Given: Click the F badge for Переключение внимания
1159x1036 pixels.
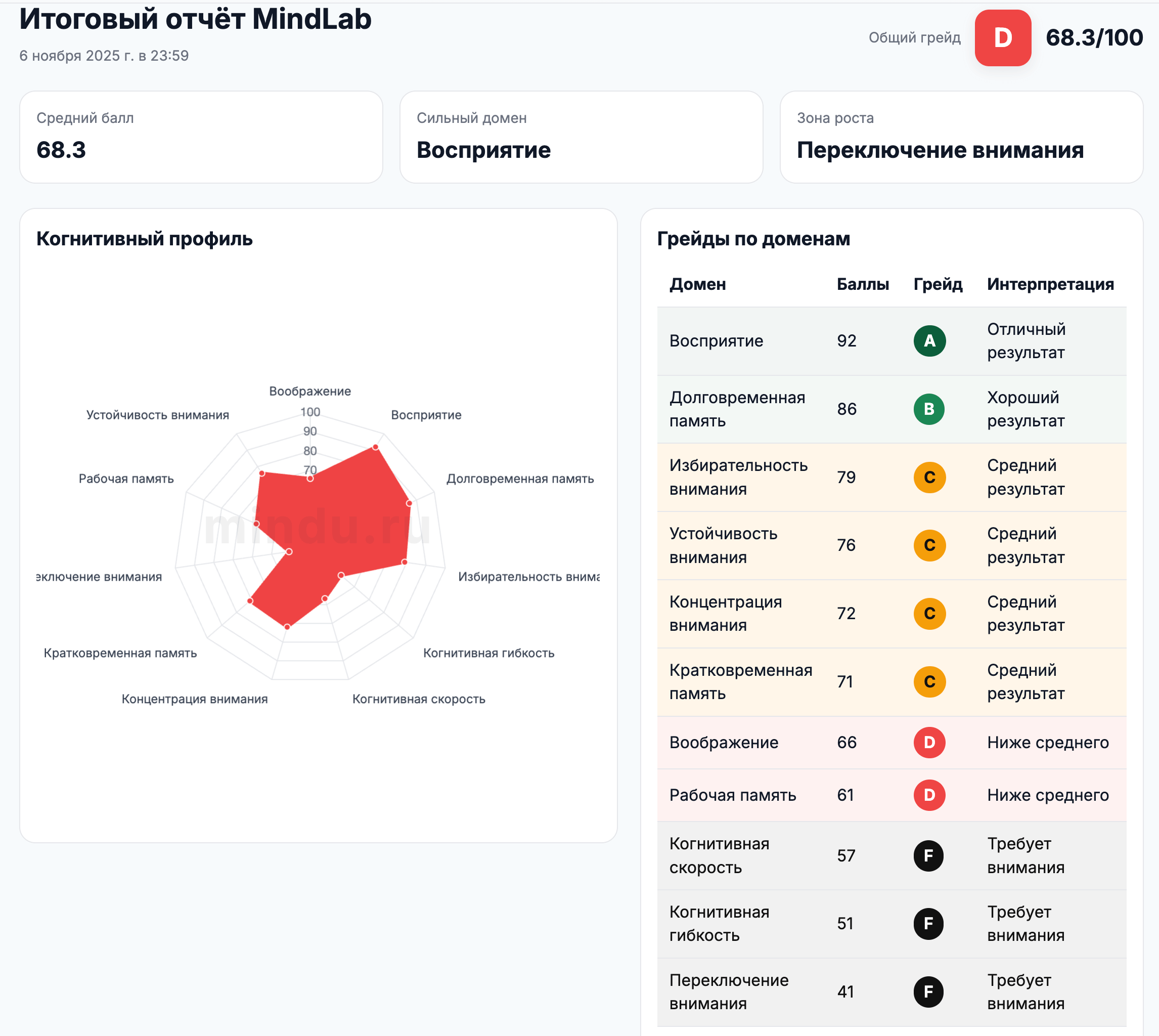Looking at the screenshot, I should tap(928, 991).
